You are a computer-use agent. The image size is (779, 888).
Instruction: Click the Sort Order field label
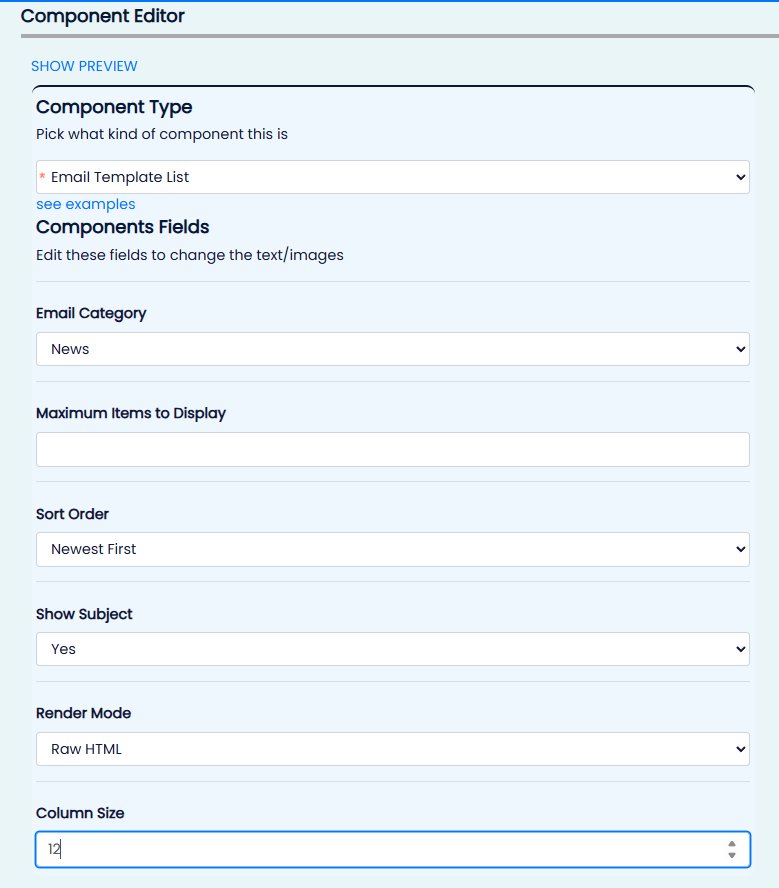pos(72,514)
